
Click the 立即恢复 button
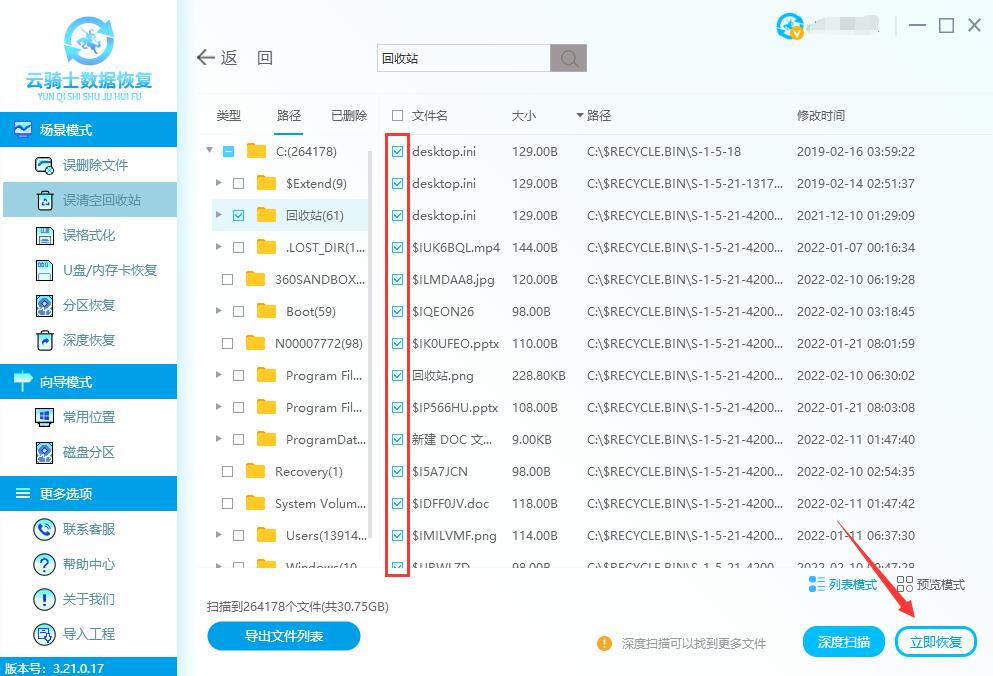point(935,642)
